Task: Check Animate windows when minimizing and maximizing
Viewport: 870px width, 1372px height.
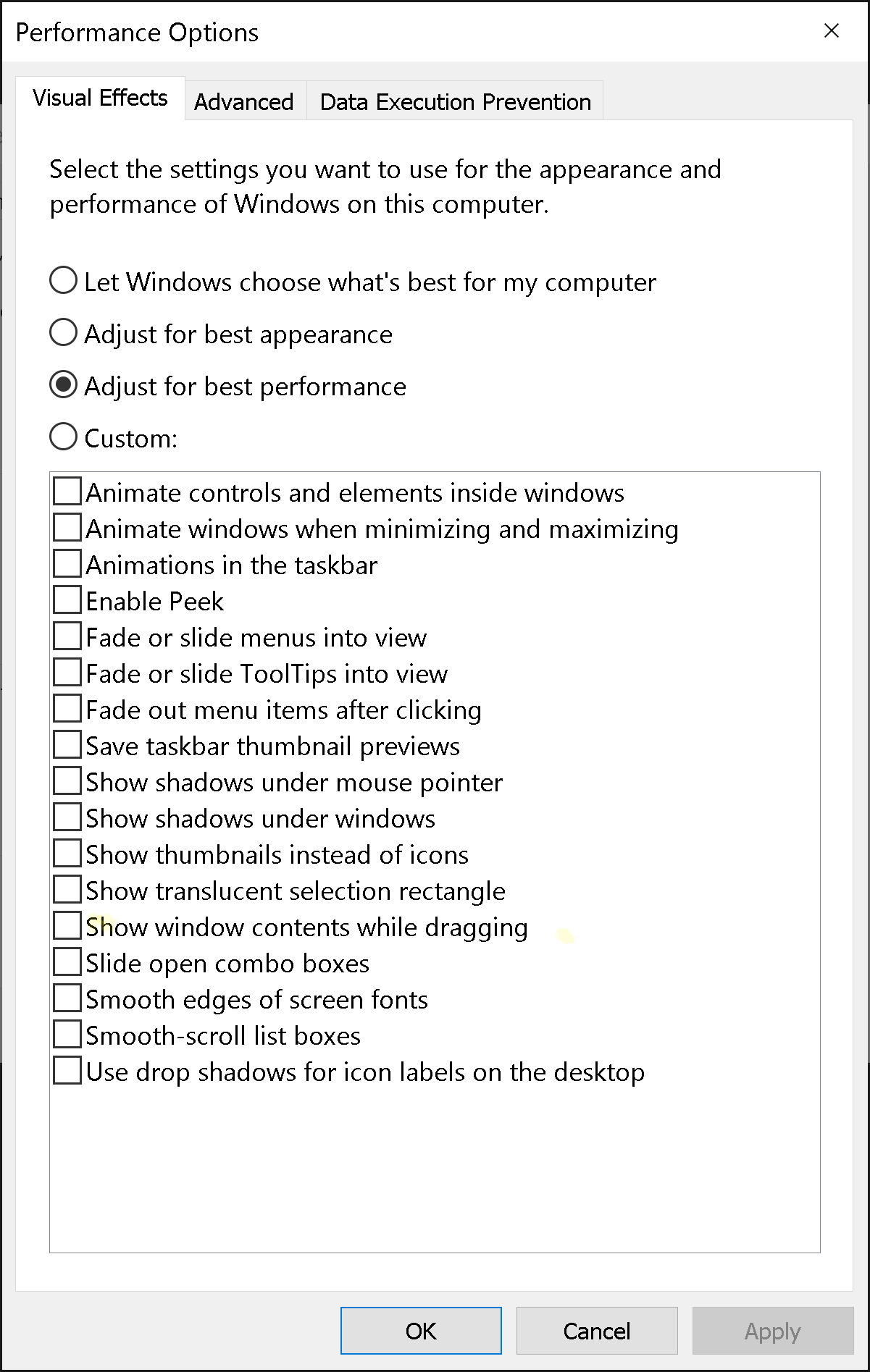Action: click(x=67, y=528)
